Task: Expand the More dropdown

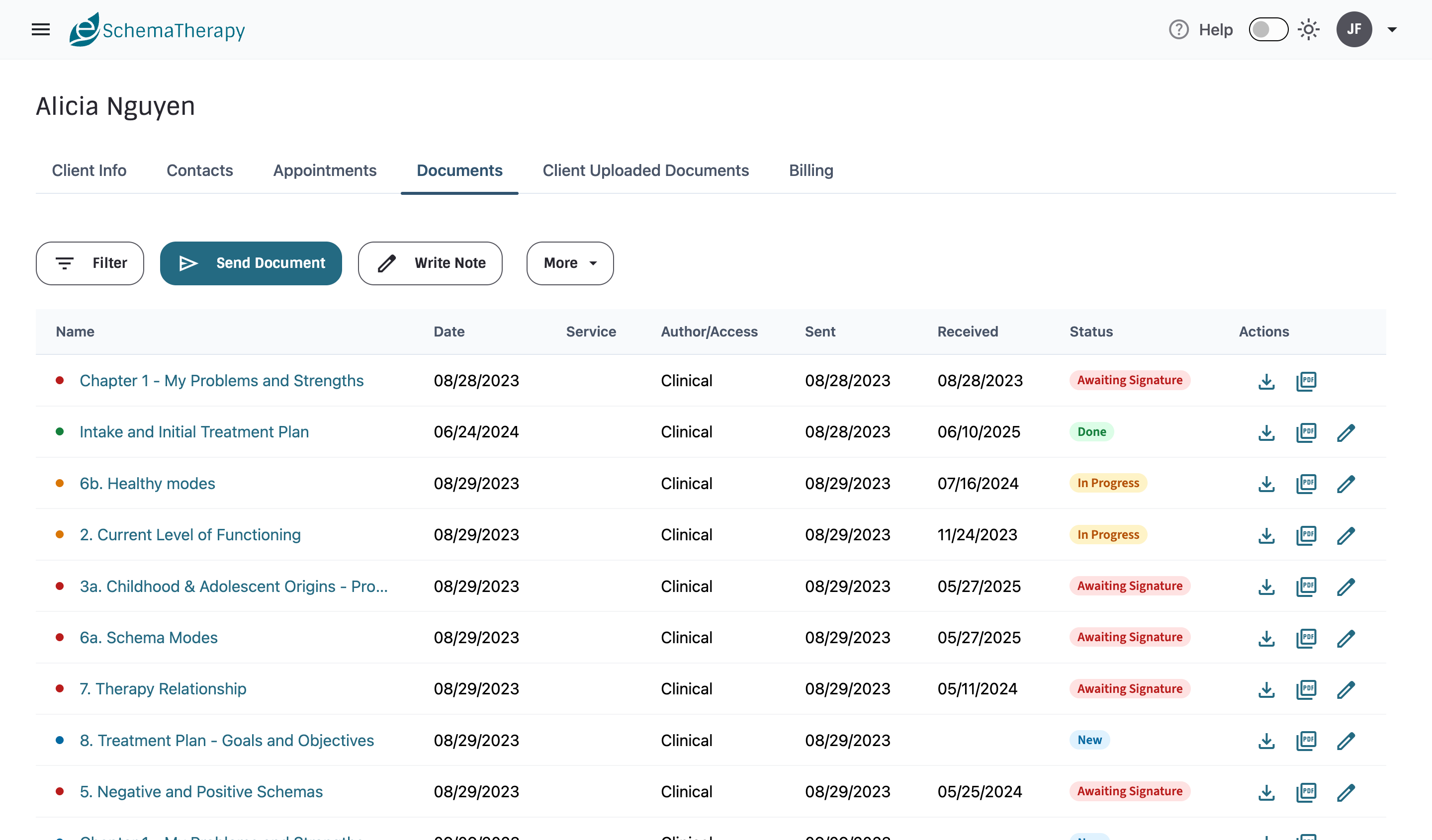Action: (569, 263)
